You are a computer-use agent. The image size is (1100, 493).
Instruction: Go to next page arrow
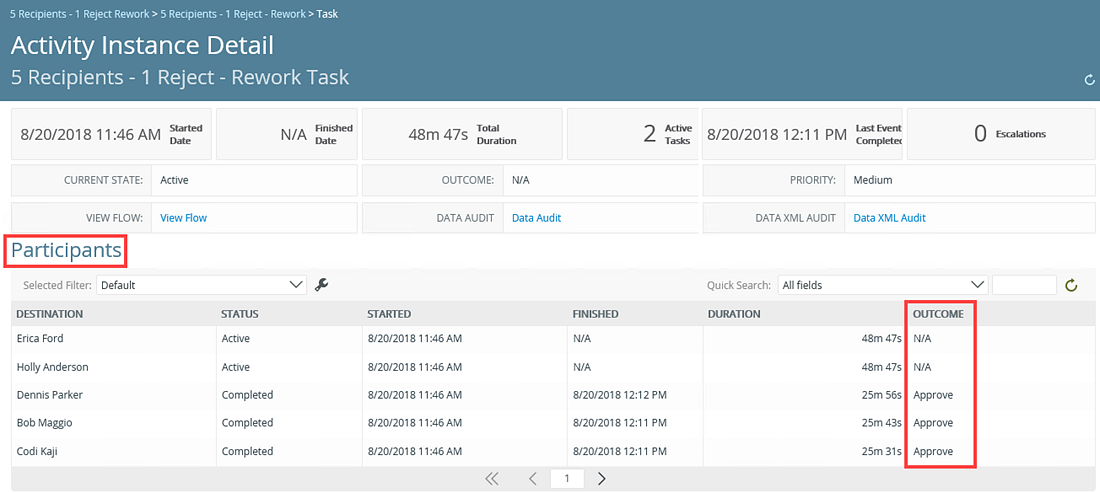coord(602,479)
